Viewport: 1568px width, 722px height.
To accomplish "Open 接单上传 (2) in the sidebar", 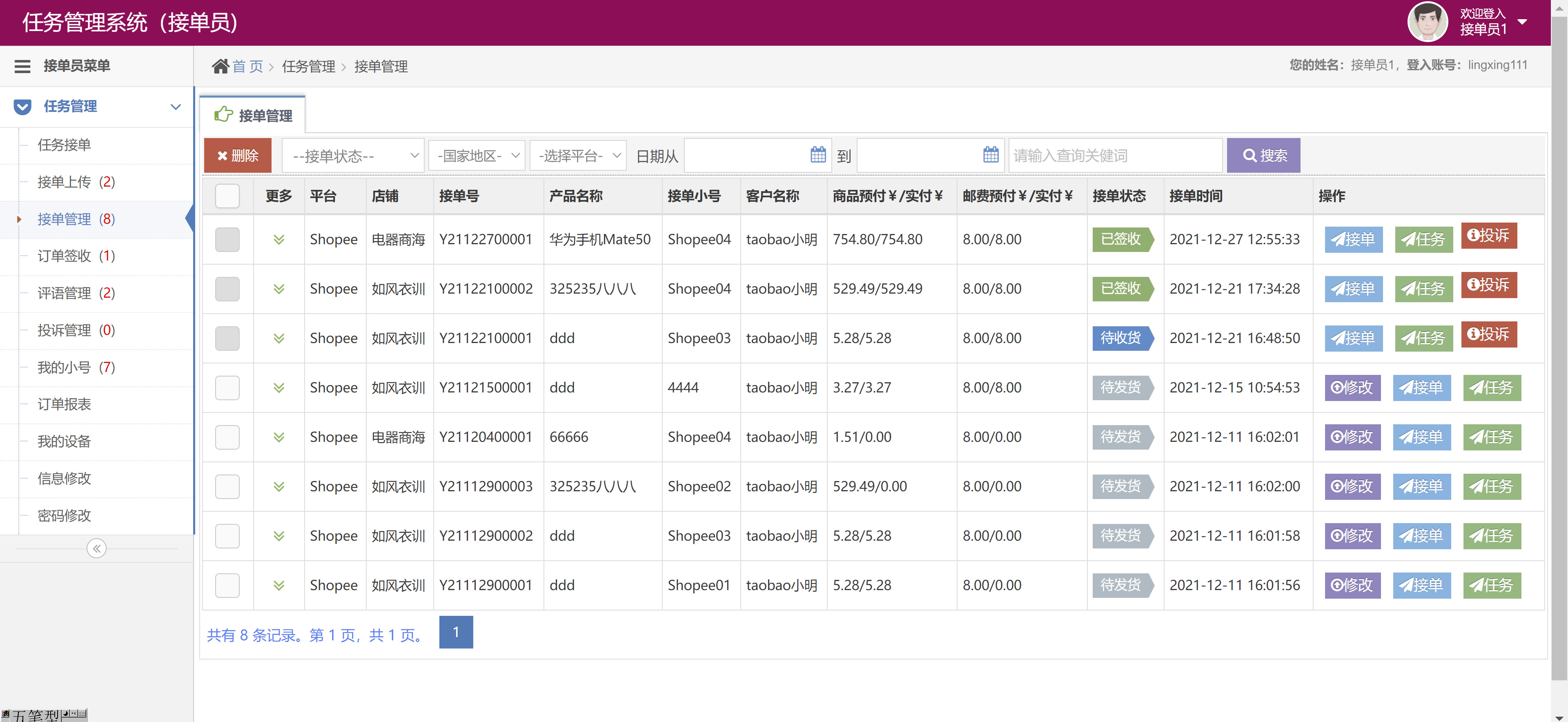I will (76, 182).
